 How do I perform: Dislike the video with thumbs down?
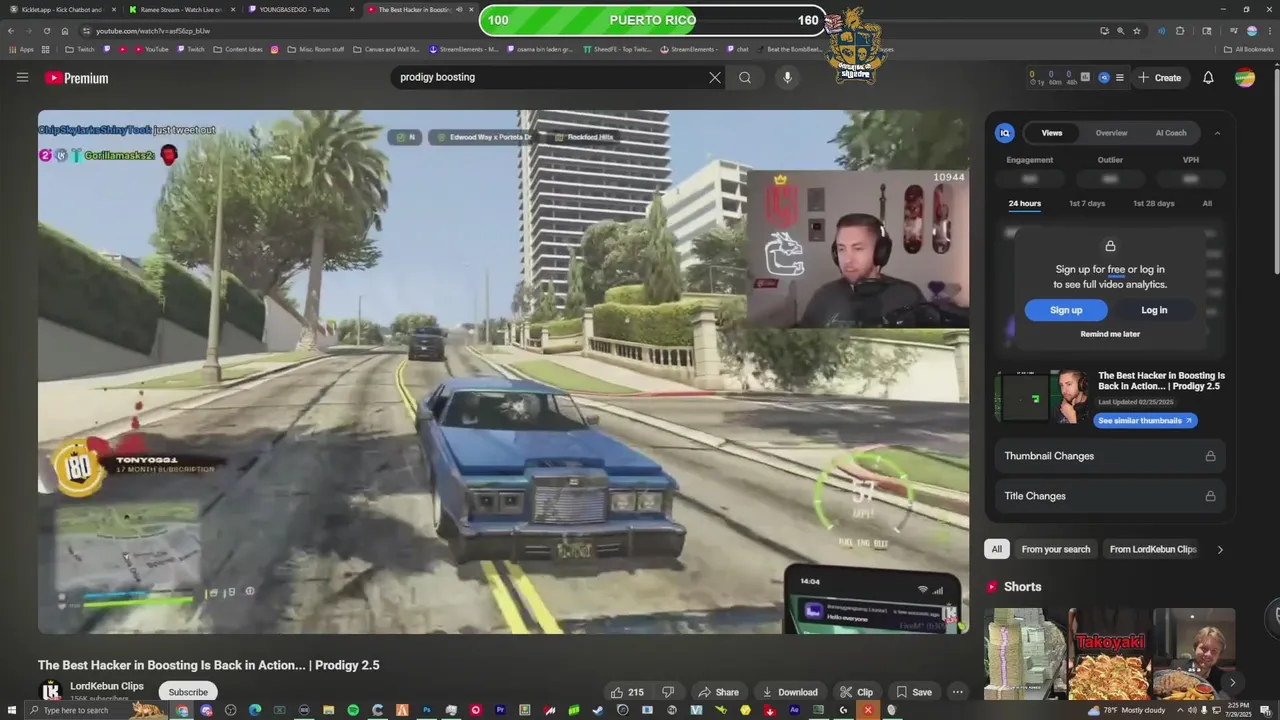668,692
